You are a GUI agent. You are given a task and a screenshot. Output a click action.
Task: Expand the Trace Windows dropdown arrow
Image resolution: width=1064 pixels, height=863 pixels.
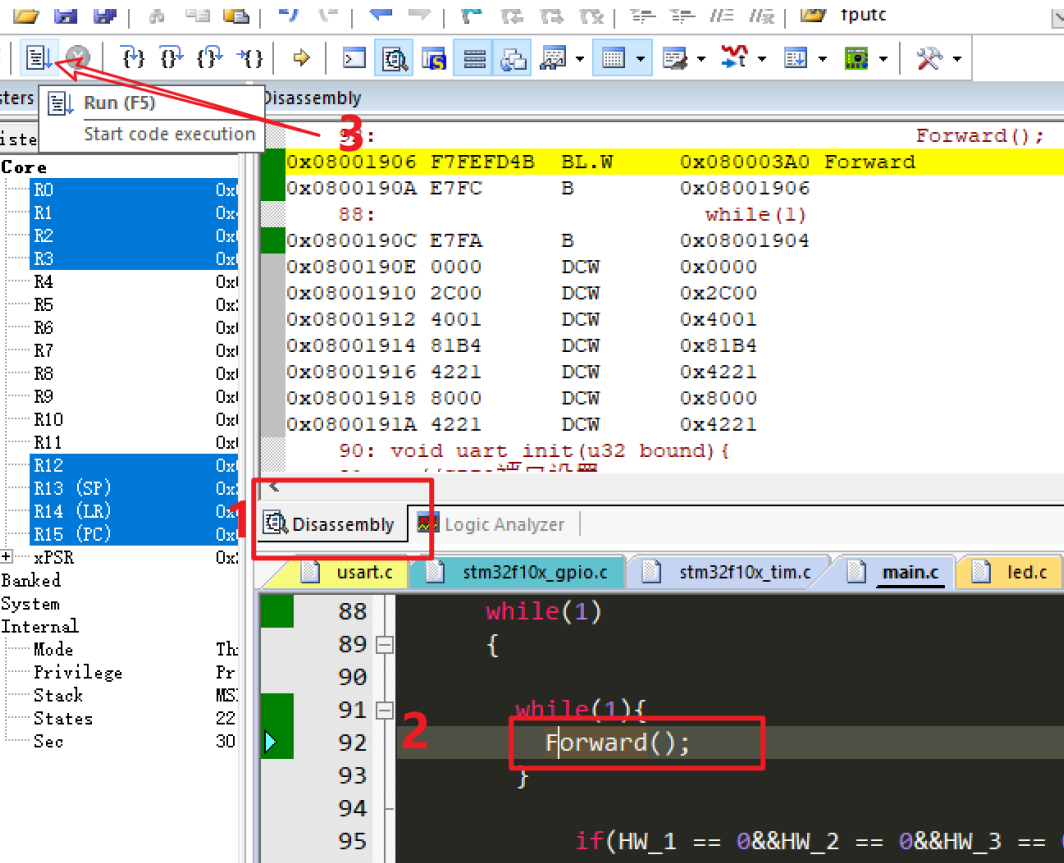pos(823,59)
